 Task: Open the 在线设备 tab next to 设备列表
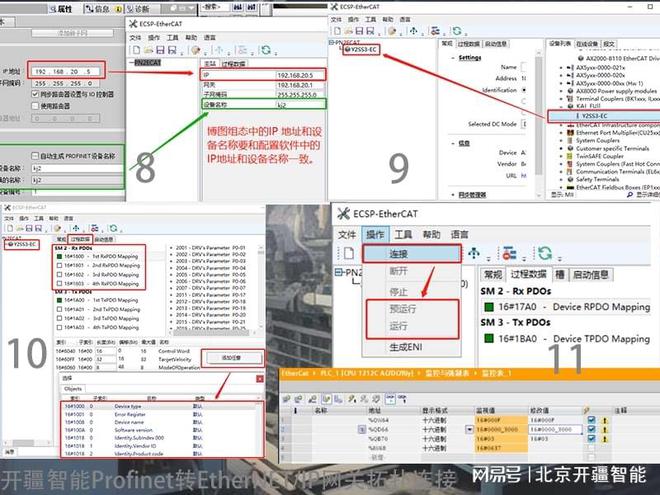point(587,44)
